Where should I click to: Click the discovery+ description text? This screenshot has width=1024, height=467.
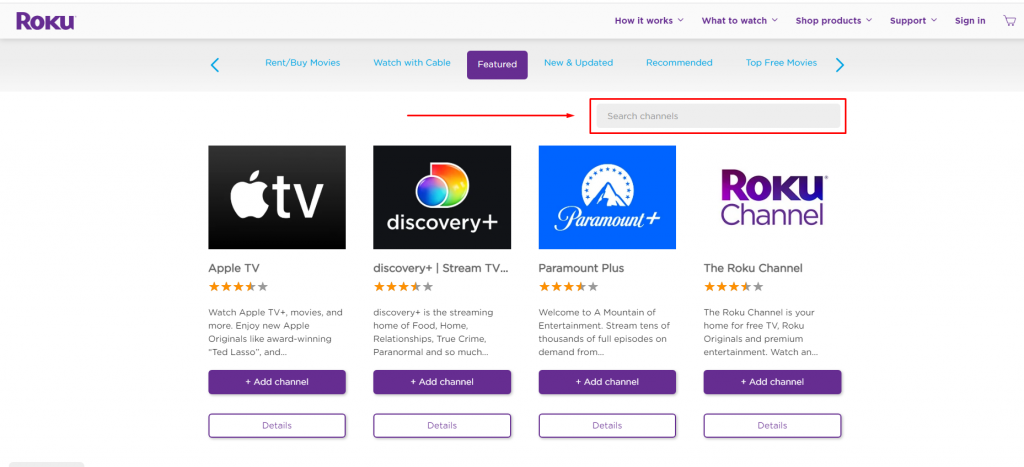(434, 332)
